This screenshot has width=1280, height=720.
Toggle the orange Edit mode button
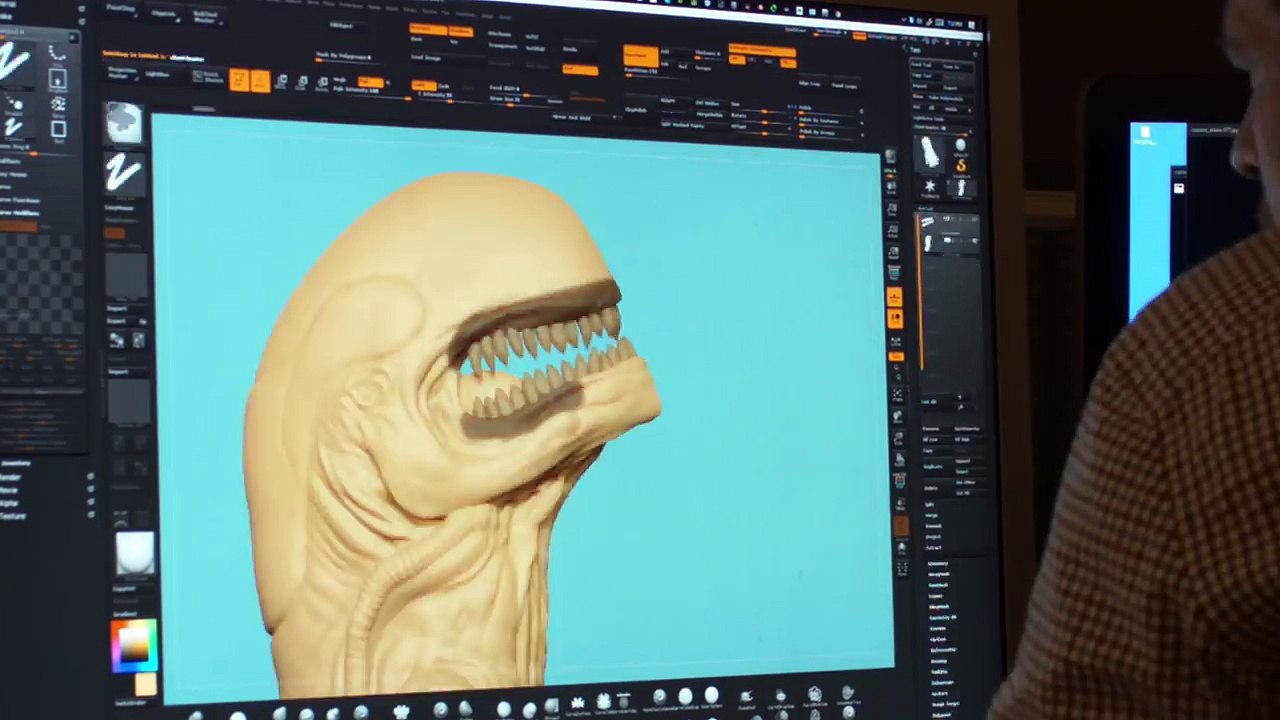tap(239, 80)
